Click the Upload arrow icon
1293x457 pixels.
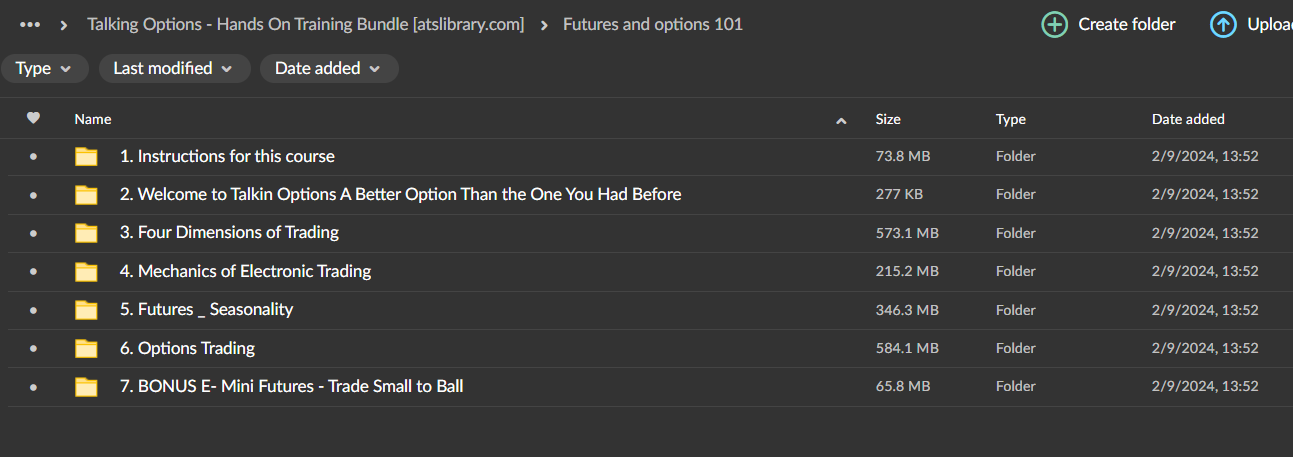(x=1222, y=24)
